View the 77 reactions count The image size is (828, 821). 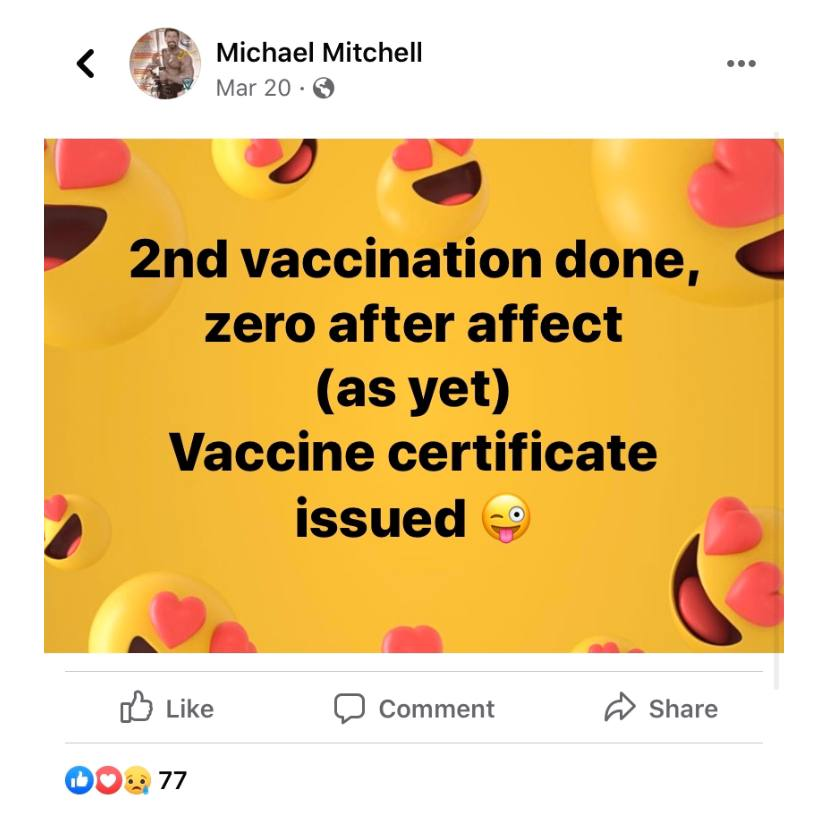pyautogui.click(x=173, y=780)
